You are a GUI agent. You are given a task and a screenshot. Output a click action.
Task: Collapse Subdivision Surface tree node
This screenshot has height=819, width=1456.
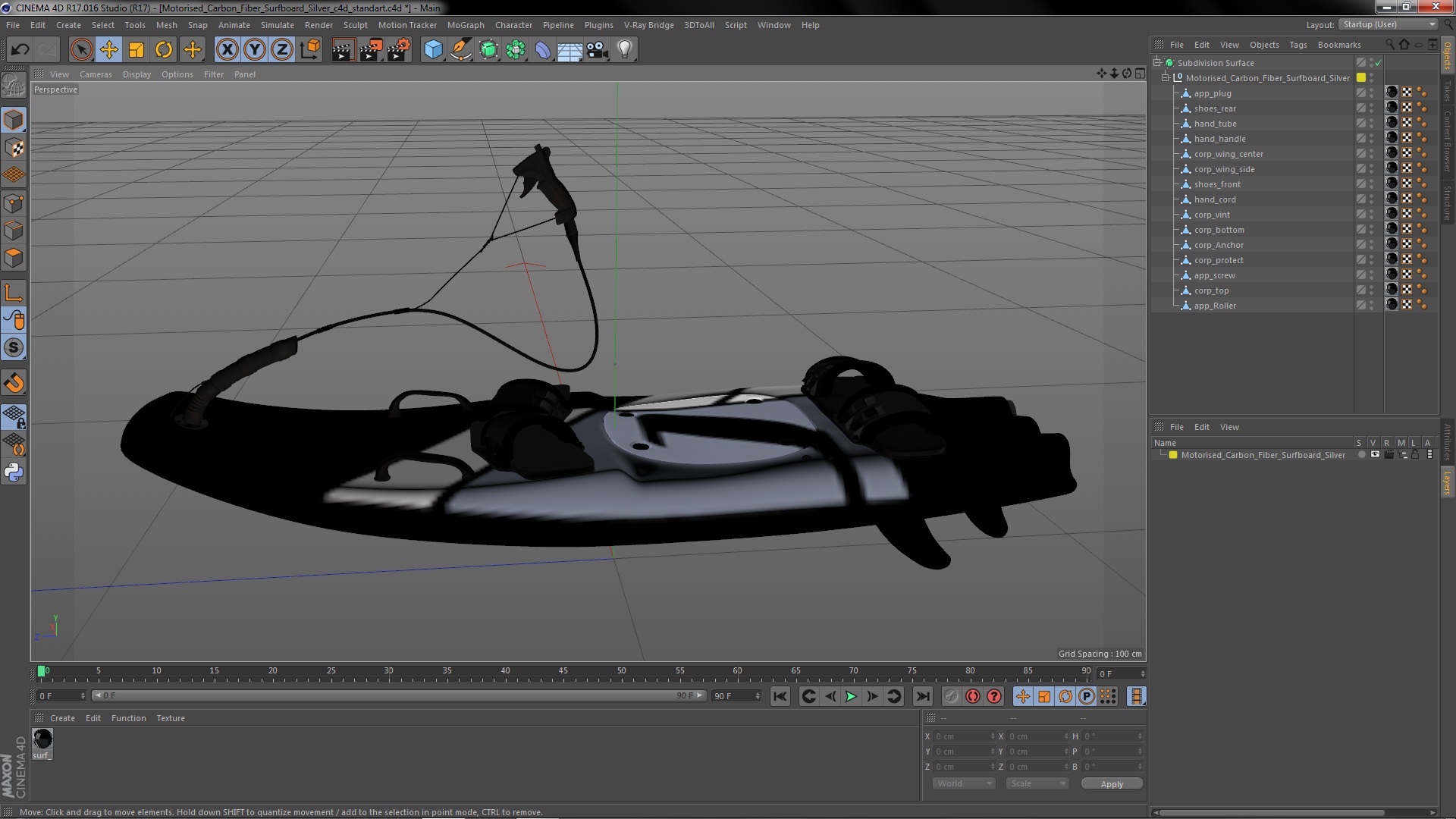pos(1157,63)
